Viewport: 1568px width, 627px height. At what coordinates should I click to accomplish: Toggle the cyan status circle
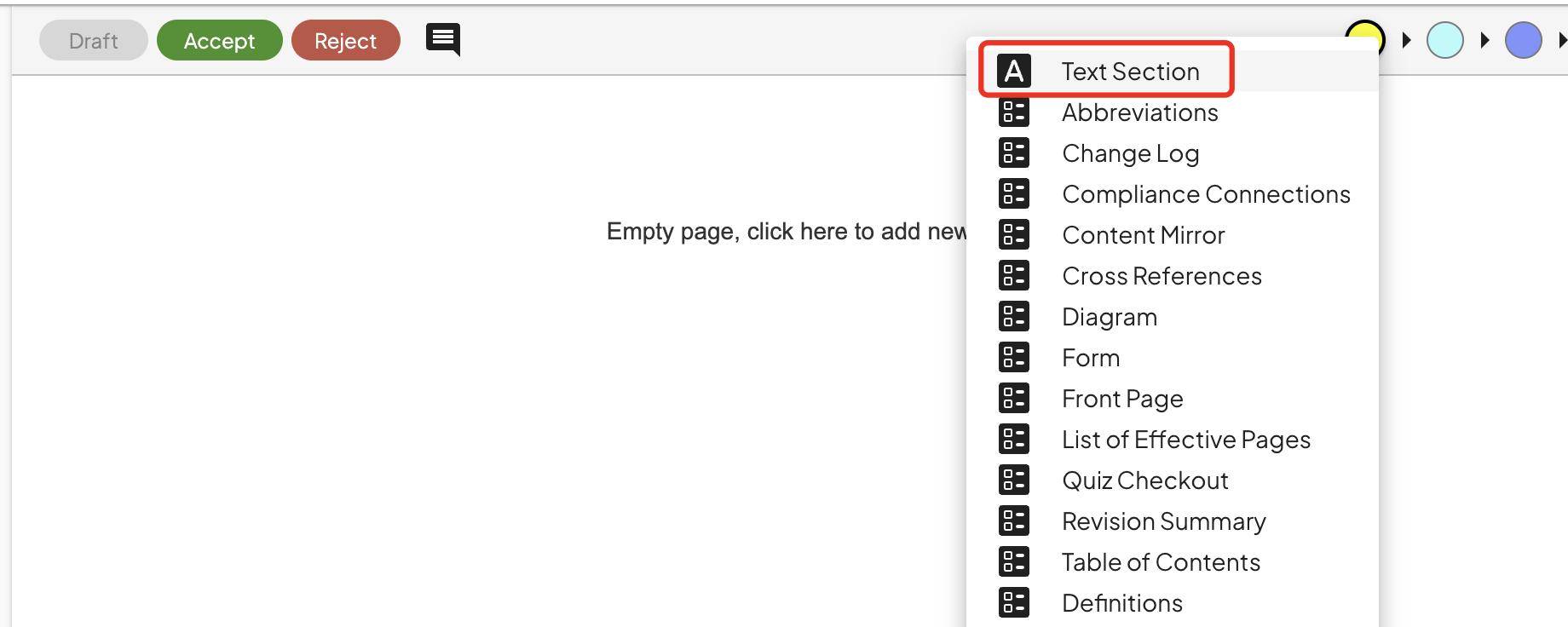(1444, 39)
